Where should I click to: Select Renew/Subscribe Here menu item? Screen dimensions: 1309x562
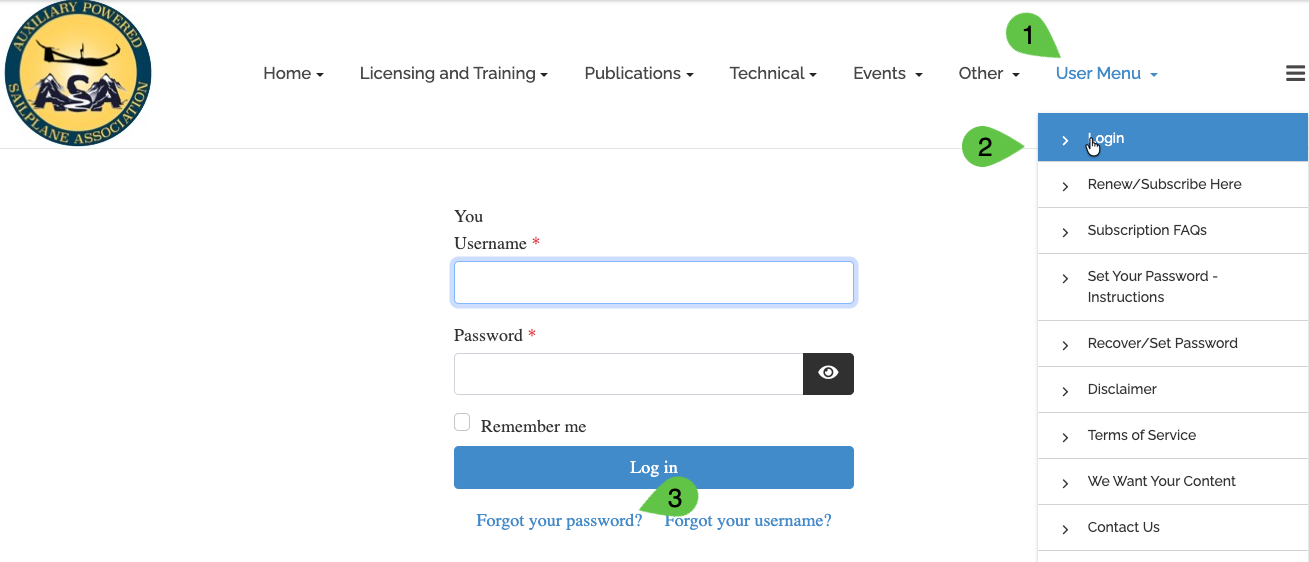(1164, 185)
